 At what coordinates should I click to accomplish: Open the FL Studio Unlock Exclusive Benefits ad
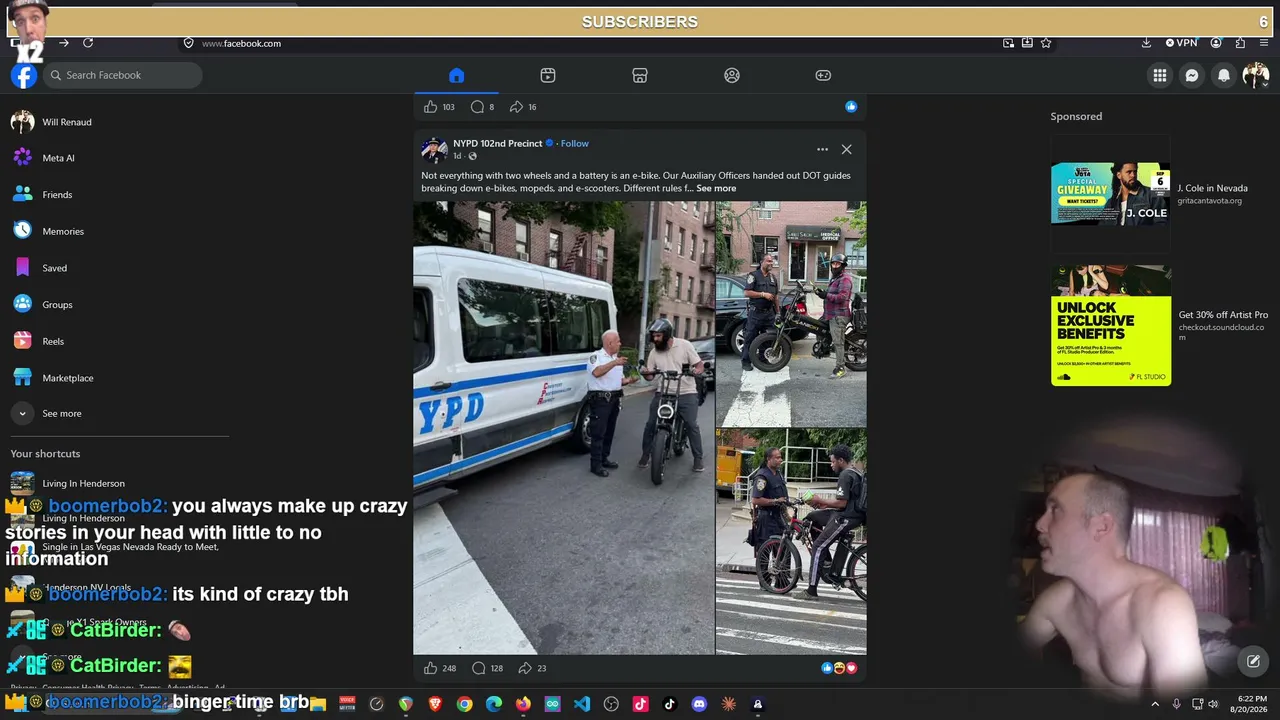pos(1111,325)
